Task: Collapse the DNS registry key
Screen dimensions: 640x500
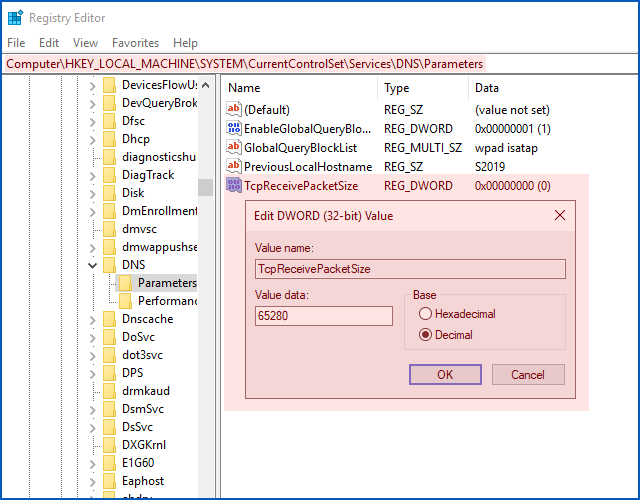Action: 93,265
